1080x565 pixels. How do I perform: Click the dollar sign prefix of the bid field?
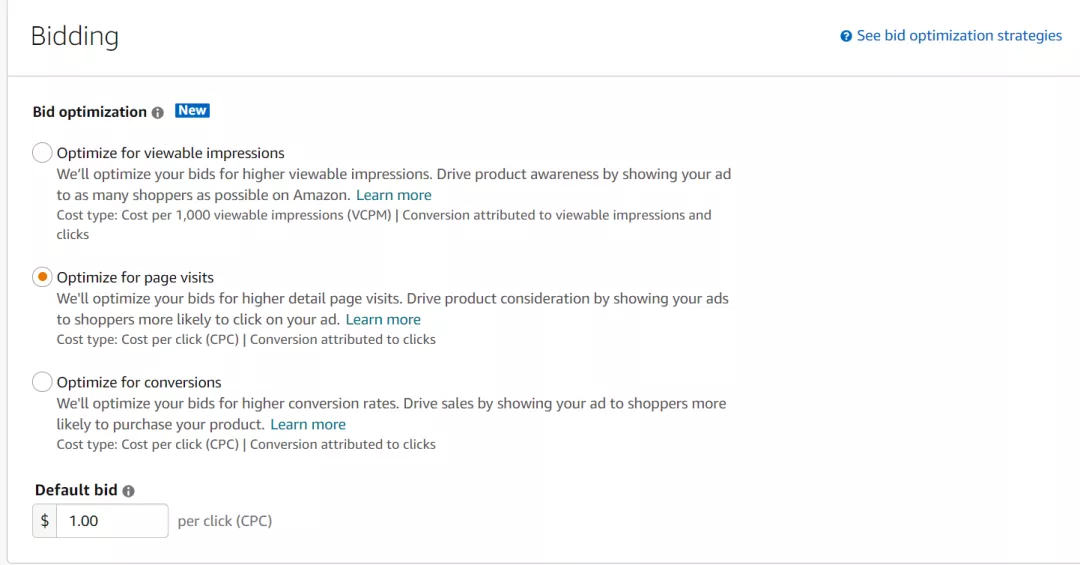point(45,521)
